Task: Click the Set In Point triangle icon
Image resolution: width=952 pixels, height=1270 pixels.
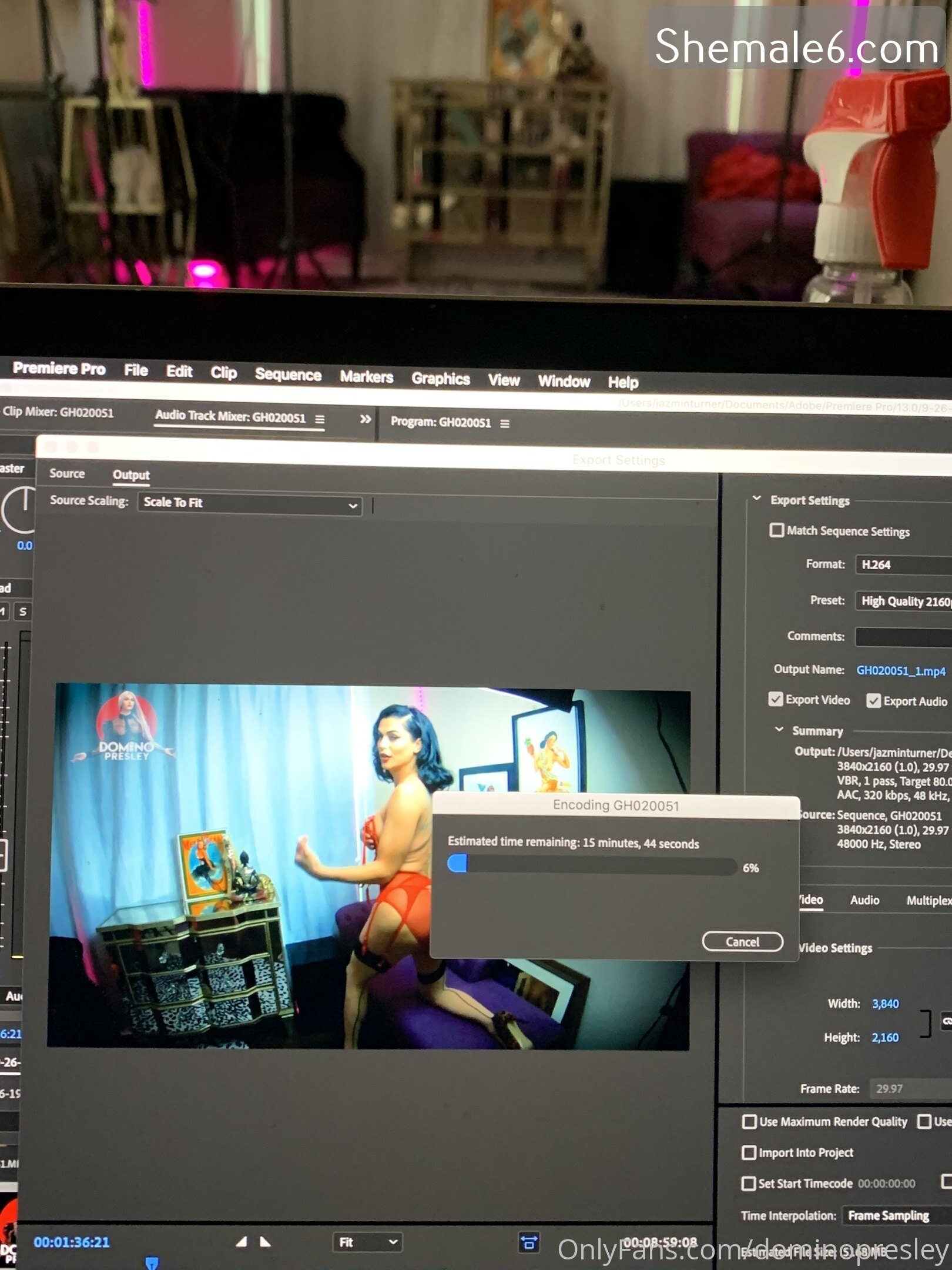Action: [241, 1242]
